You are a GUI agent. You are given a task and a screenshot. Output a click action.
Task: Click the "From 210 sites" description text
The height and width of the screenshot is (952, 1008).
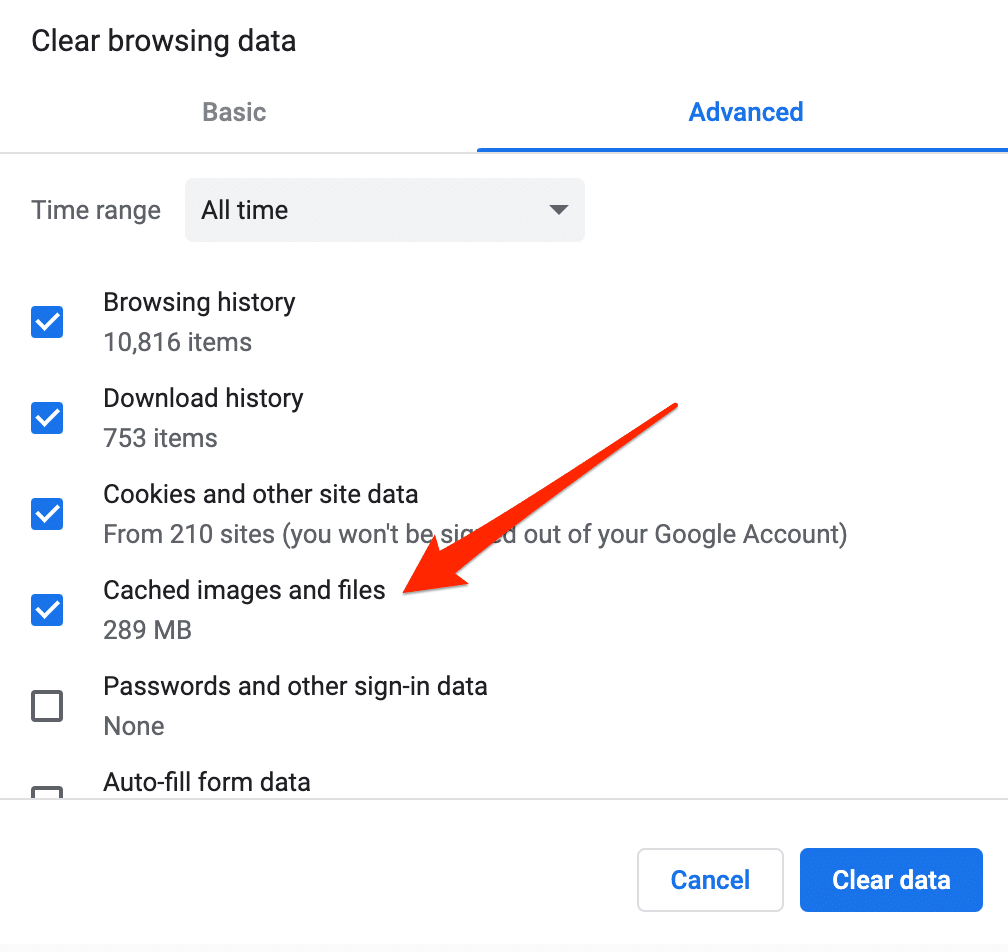[475, 535]
